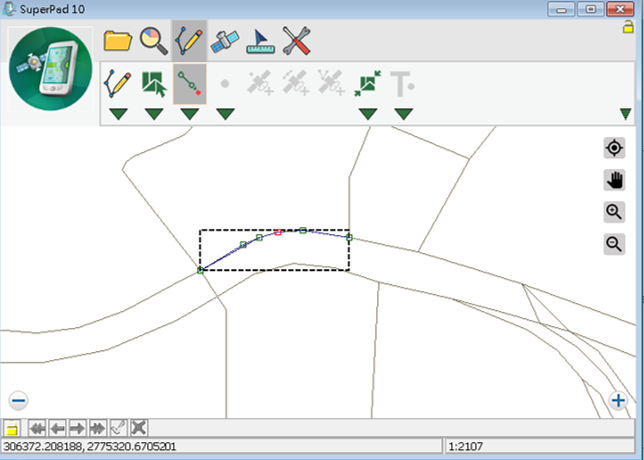Click the SuperPad 10 title text

pos(53,9)
